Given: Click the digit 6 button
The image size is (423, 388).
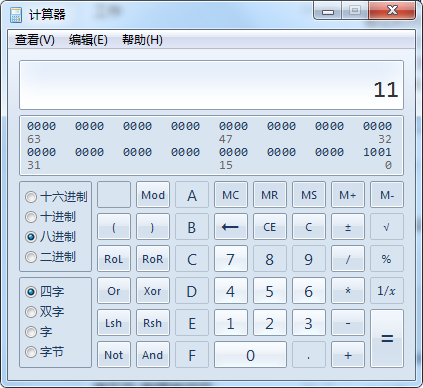Looking at the screenshot, I should [x=309, y=291].
